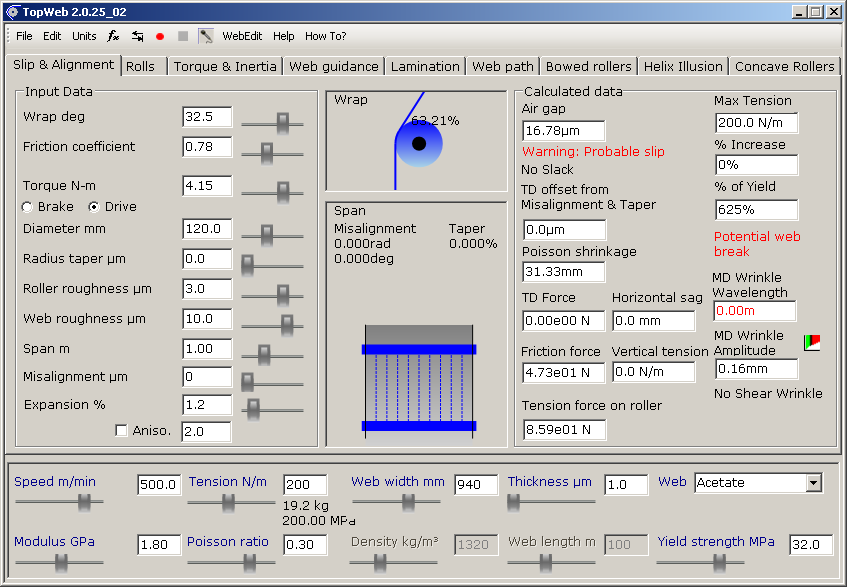Click the Poisson ratio slider handle

(x=250, y=563)
